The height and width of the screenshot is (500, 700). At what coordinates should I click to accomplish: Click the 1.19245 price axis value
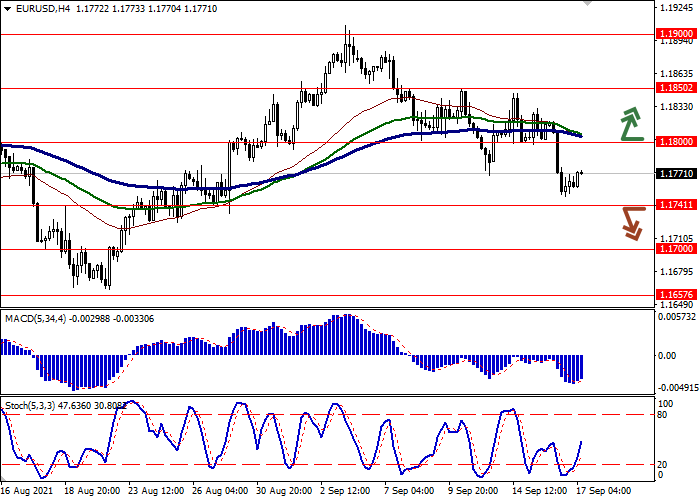676,8
